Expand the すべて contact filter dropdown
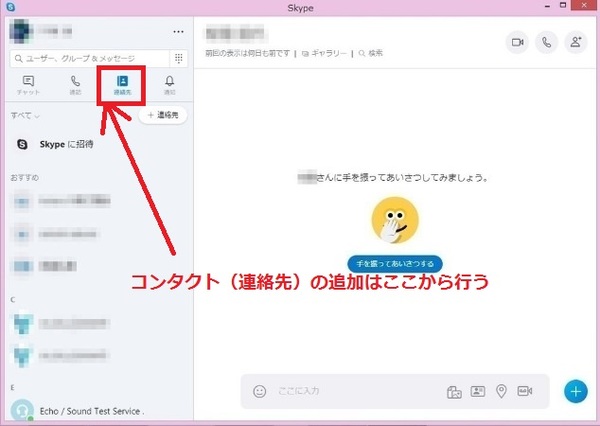The image size is (600, 426). [25, 116]
